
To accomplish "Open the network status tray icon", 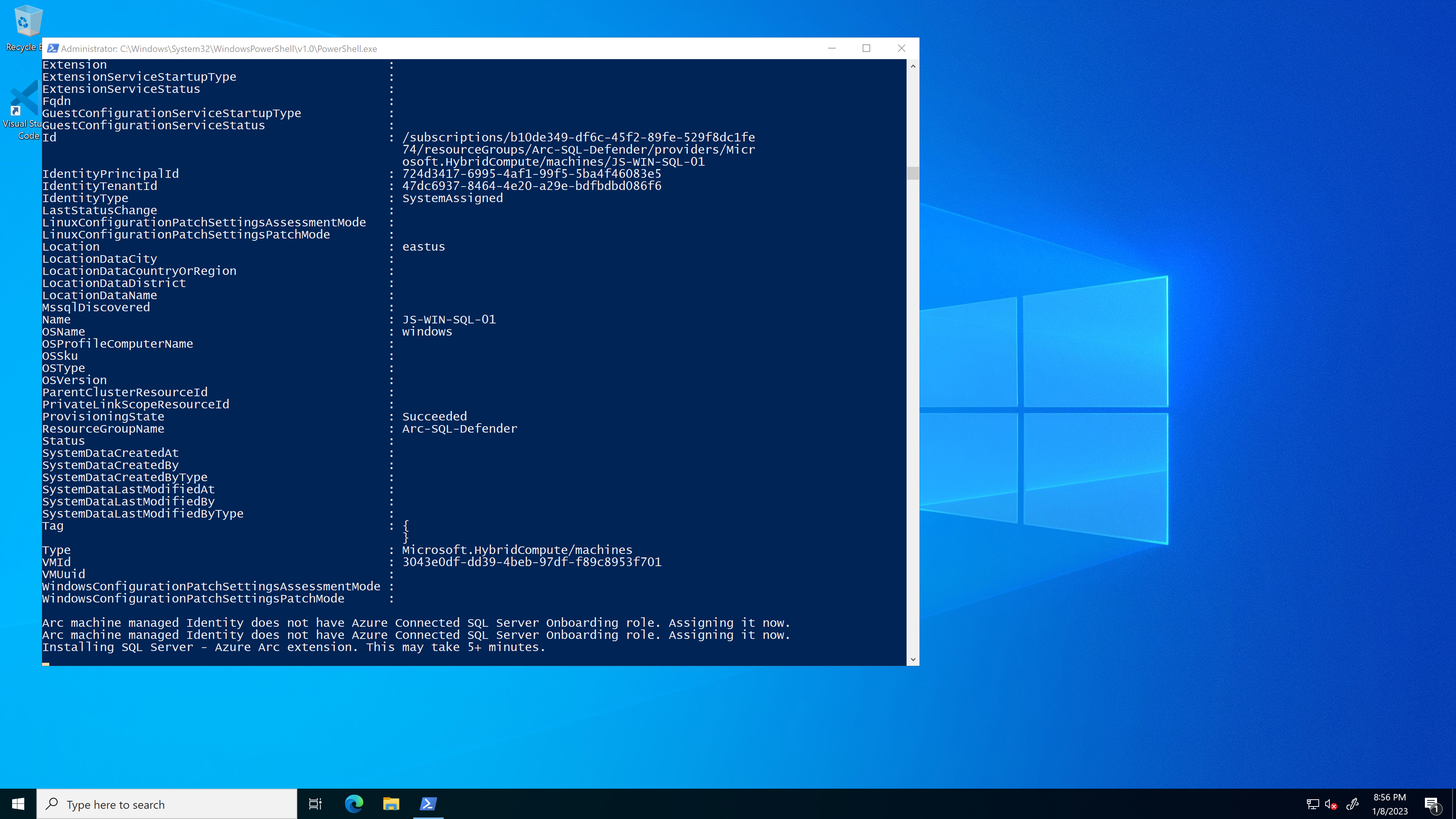I will (1312, 804).
